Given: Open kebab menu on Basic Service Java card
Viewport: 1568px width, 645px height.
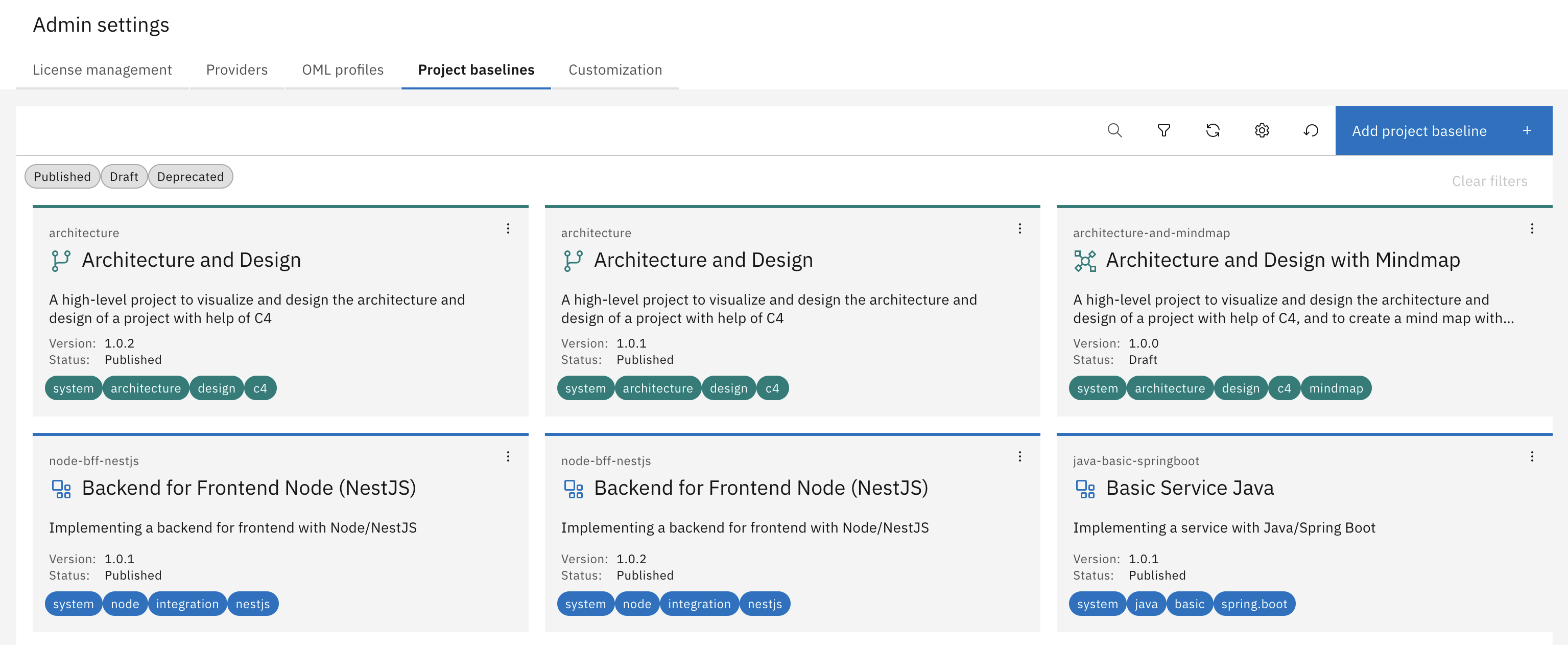Looking at the screenshot, I should (x=1531, y=456).
